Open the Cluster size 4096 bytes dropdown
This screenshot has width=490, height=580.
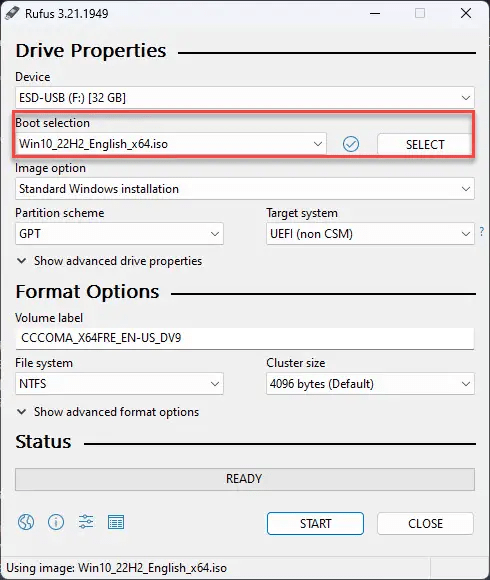pos(370,384)
